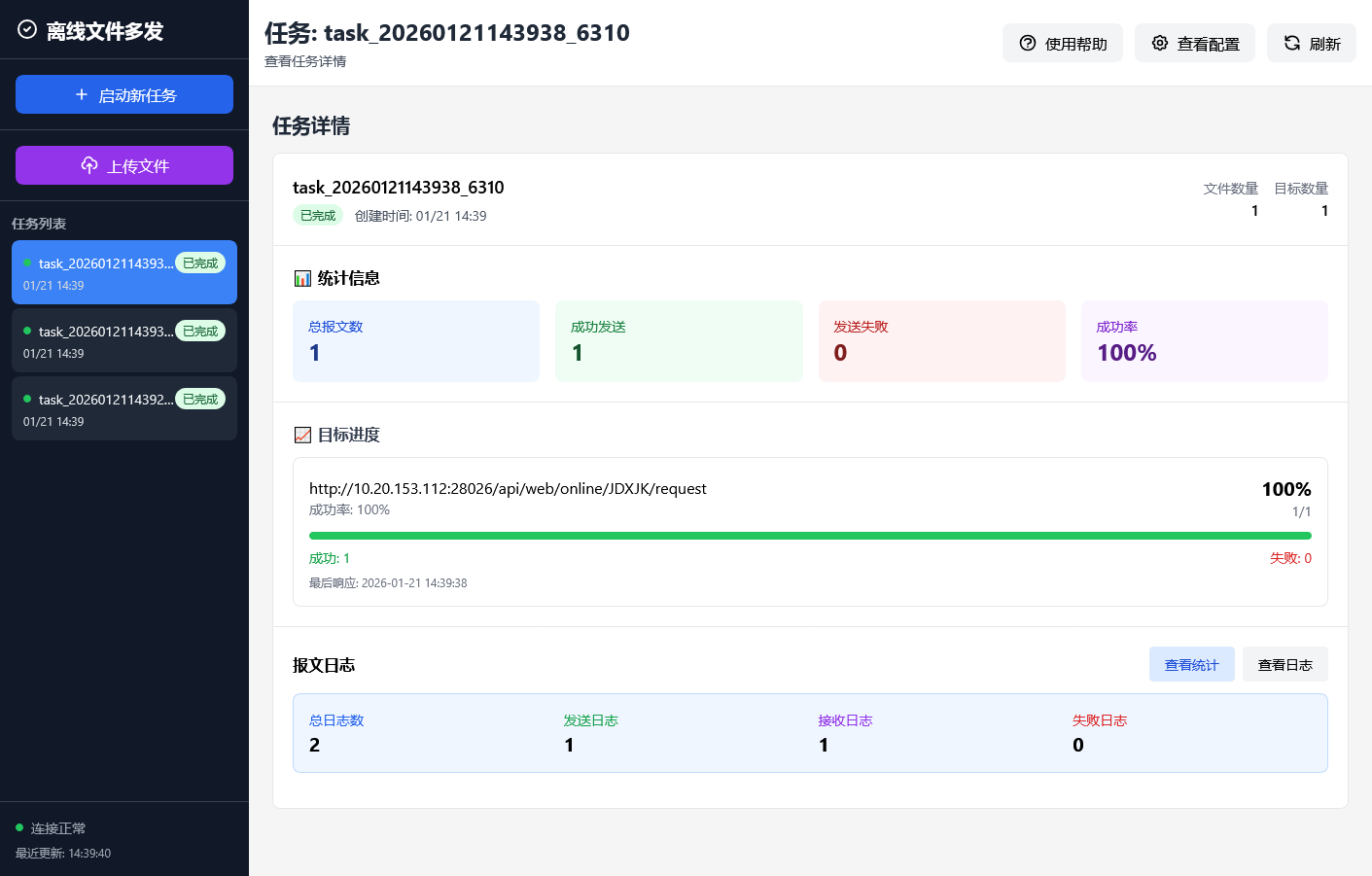This screenshot has width=1372, height=876.
Task: Select the third task starting task_2026012114392
Action: (x=123, y=408)
